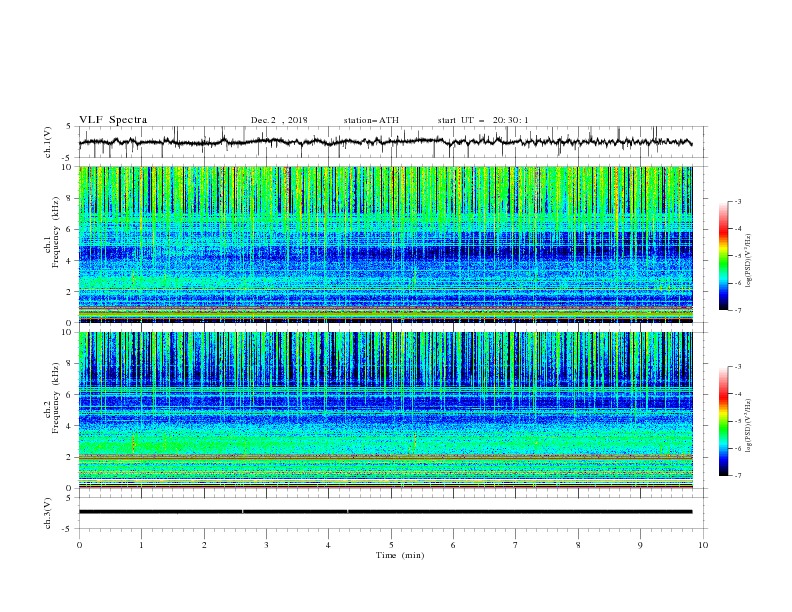Click tick label "5" on the Time axis
792x612 pixels.
(391, 545)
